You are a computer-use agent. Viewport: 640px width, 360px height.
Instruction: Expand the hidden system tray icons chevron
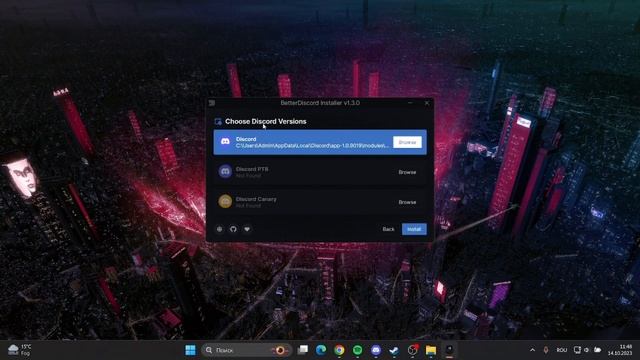click(532, 350)
